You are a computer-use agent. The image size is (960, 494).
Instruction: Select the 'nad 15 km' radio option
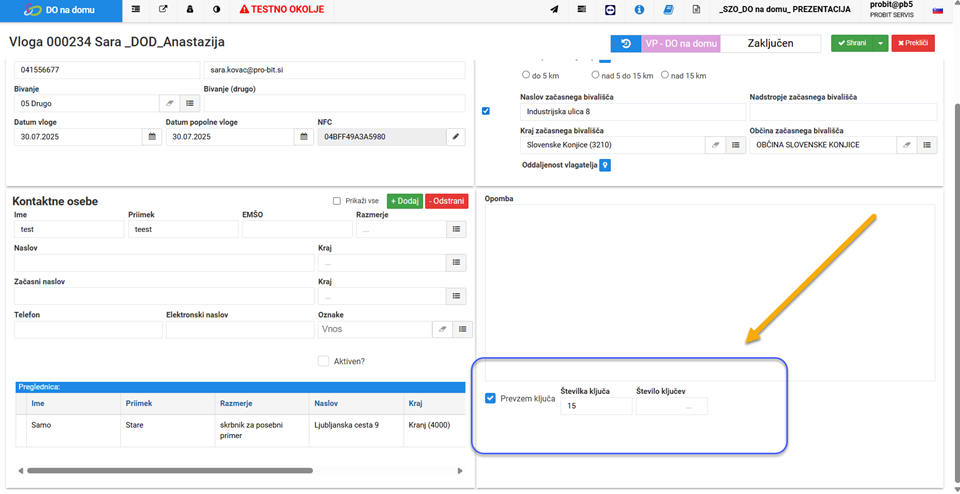(665, 75)
